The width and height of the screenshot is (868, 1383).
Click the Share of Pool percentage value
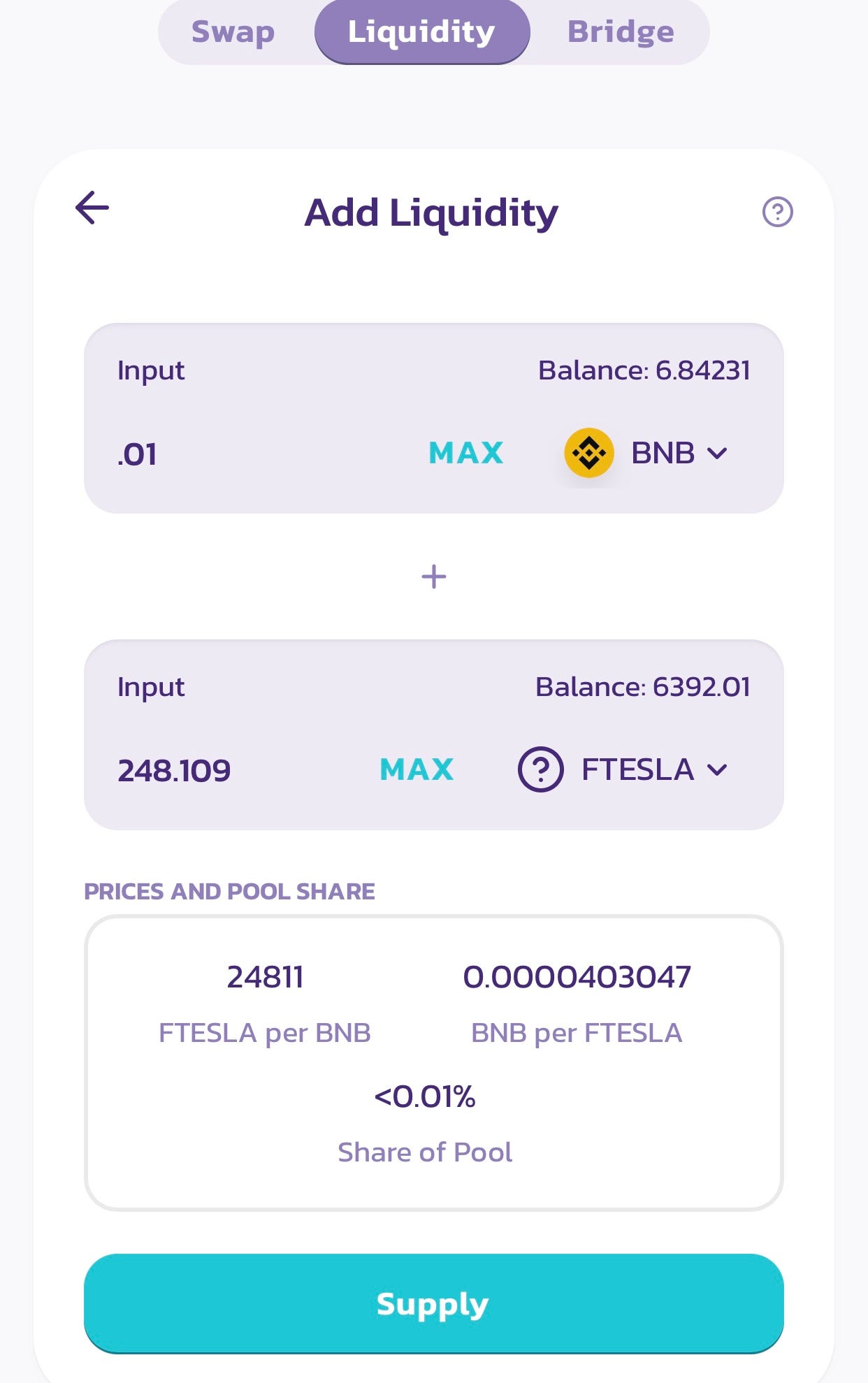tap(425, 1096)
